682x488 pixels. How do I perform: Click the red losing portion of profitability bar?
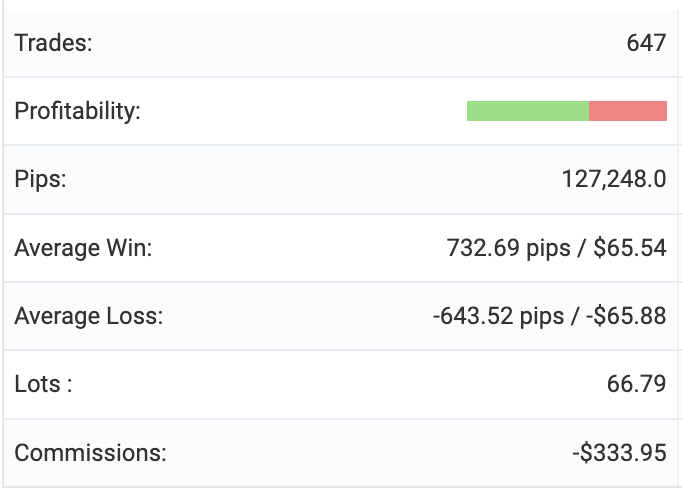628,111
